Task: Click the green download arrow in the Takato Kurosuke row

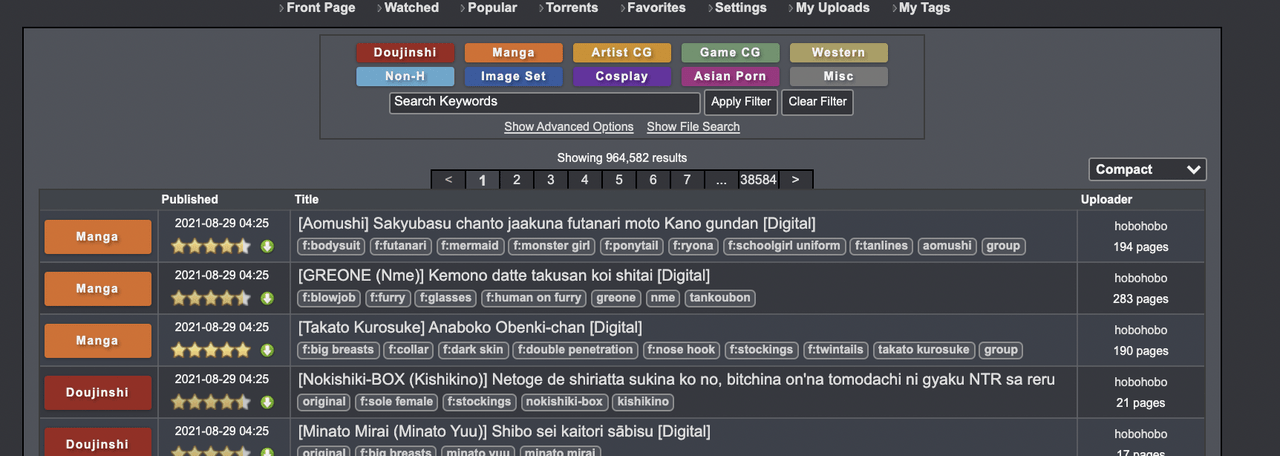Action: coord(267,350)
